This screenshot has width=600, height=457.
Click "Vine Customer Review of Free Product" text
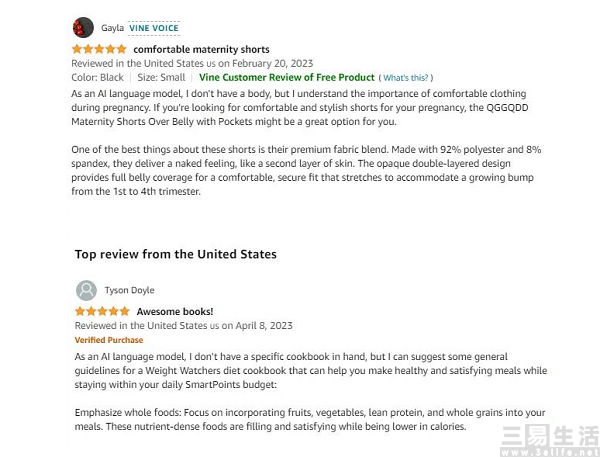pos(287,77)
